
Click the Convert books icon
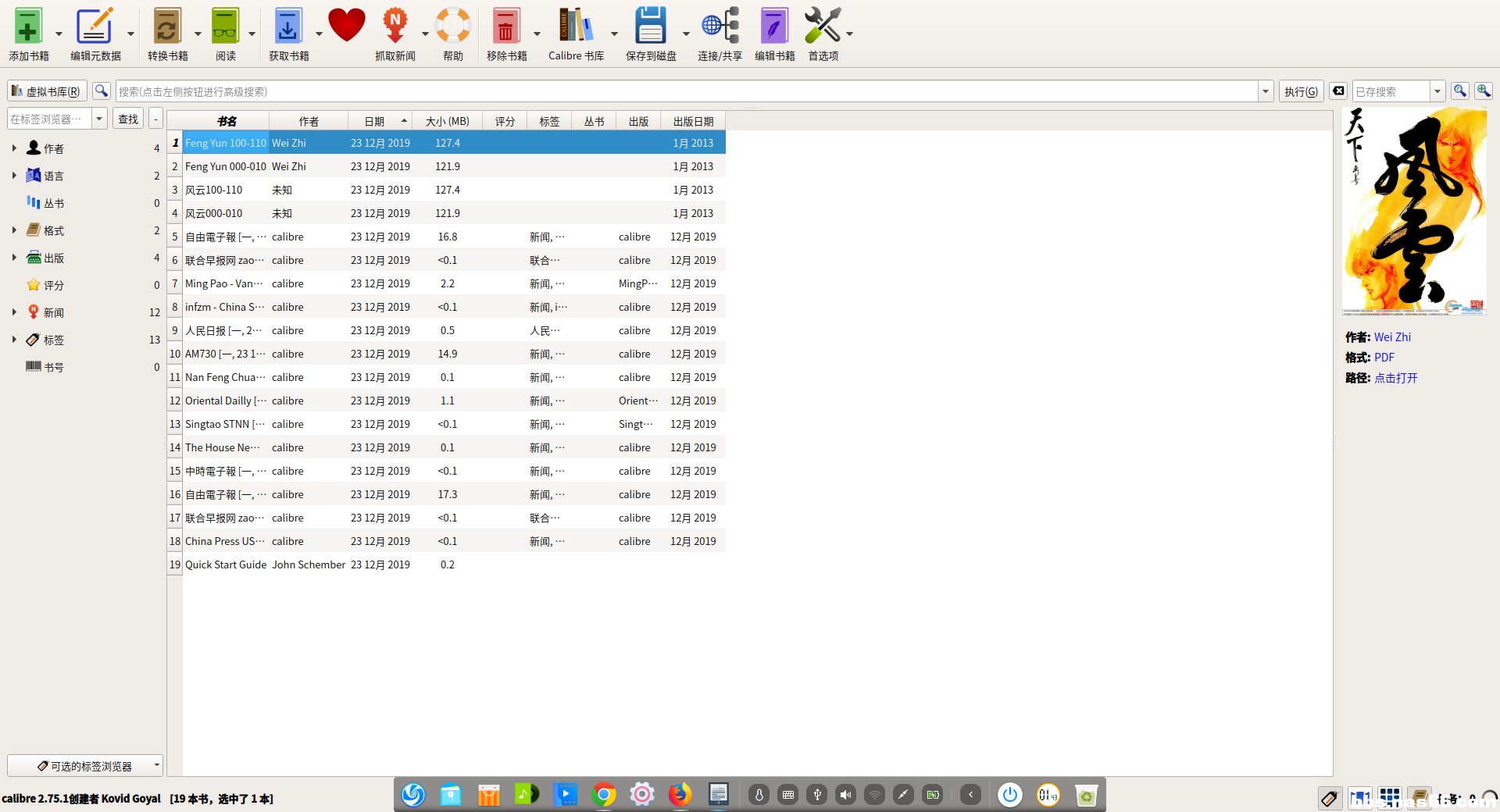pyautogui.click(x=167, y=27)
